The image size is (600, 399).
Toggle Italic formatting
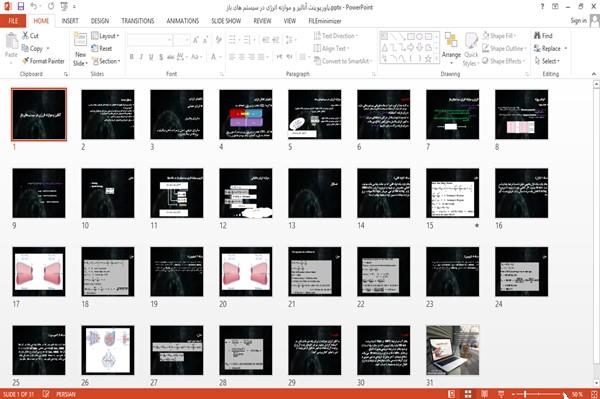coord(141,57)
